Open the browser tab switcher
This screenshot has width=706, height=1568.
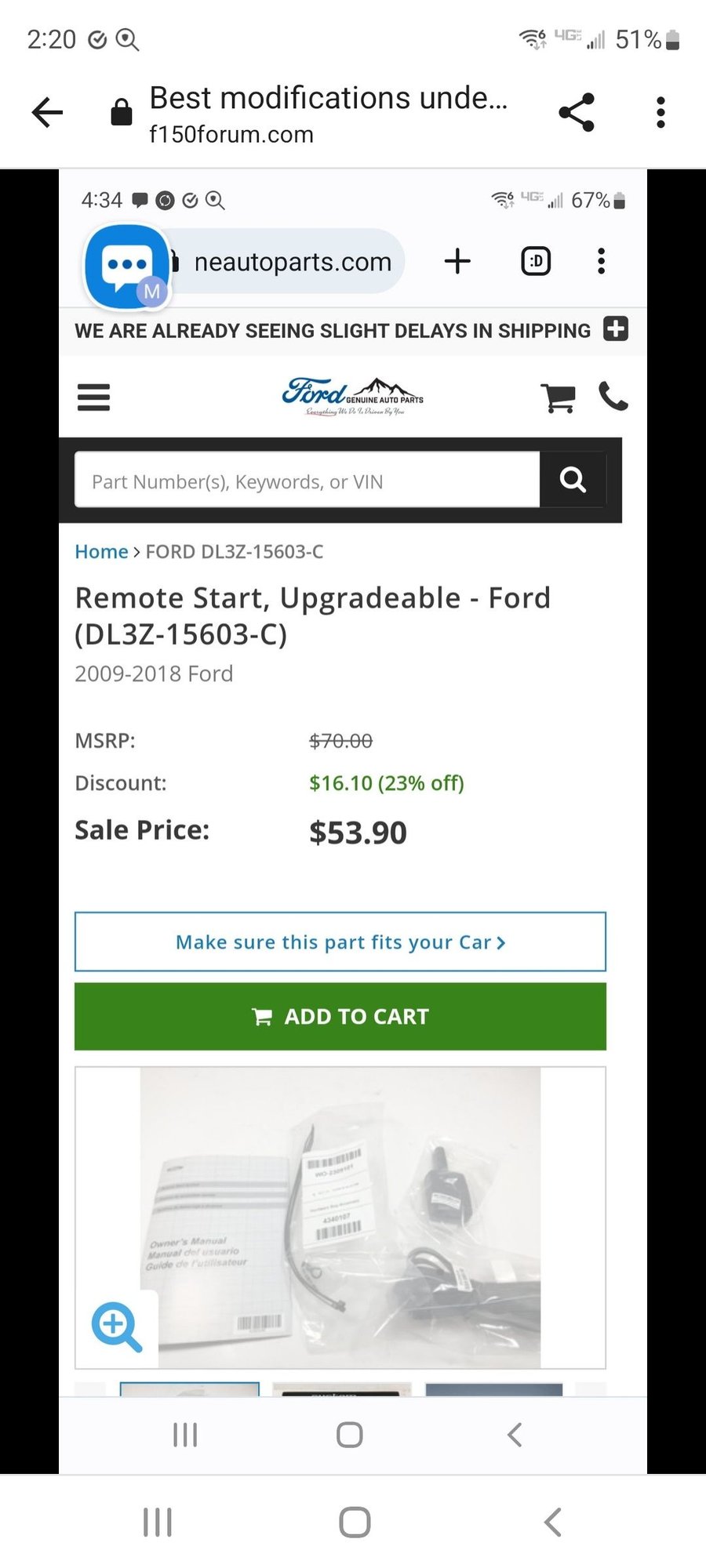point(534,261)
